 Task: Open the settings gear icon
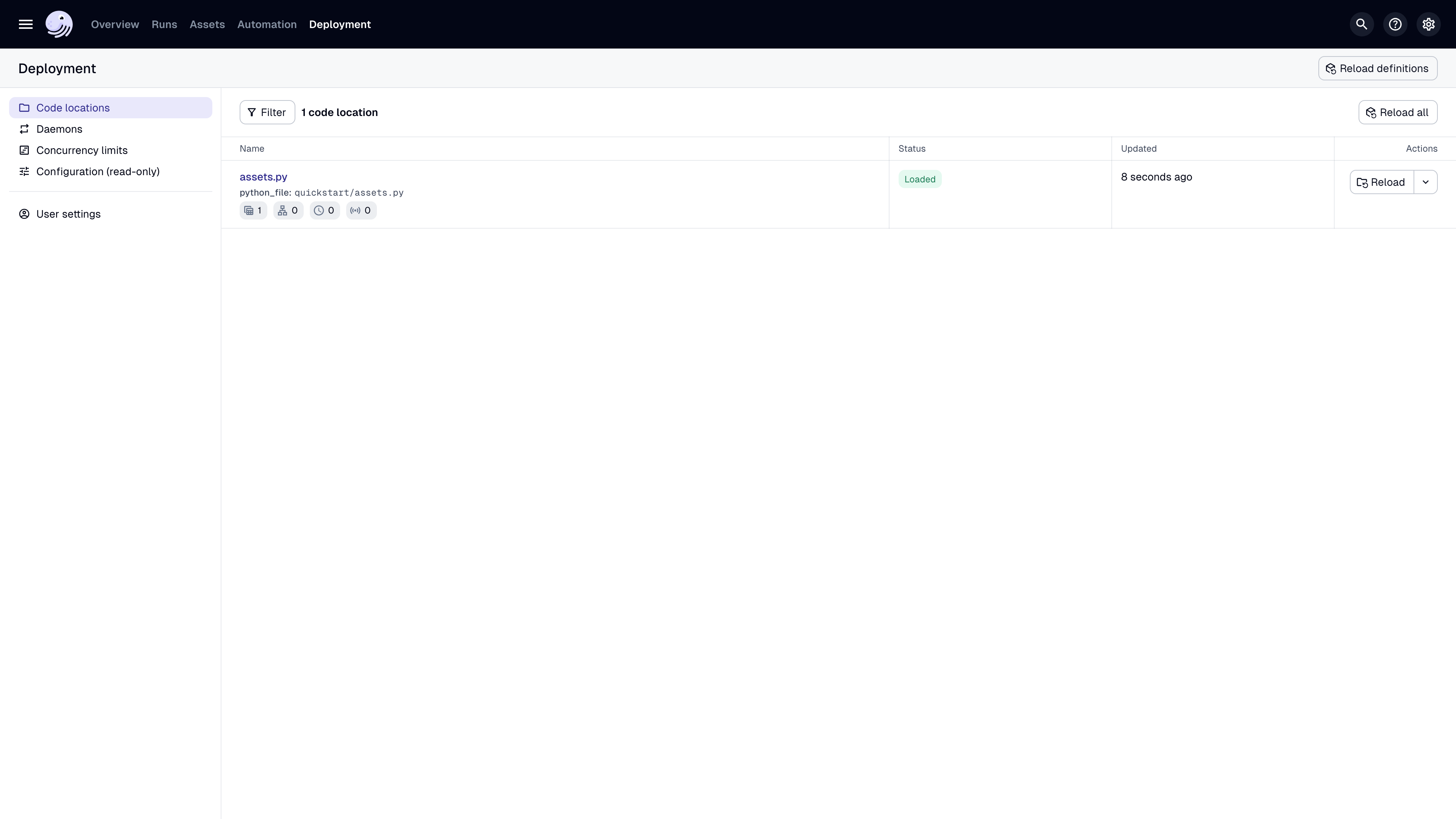pos(1428,24)
